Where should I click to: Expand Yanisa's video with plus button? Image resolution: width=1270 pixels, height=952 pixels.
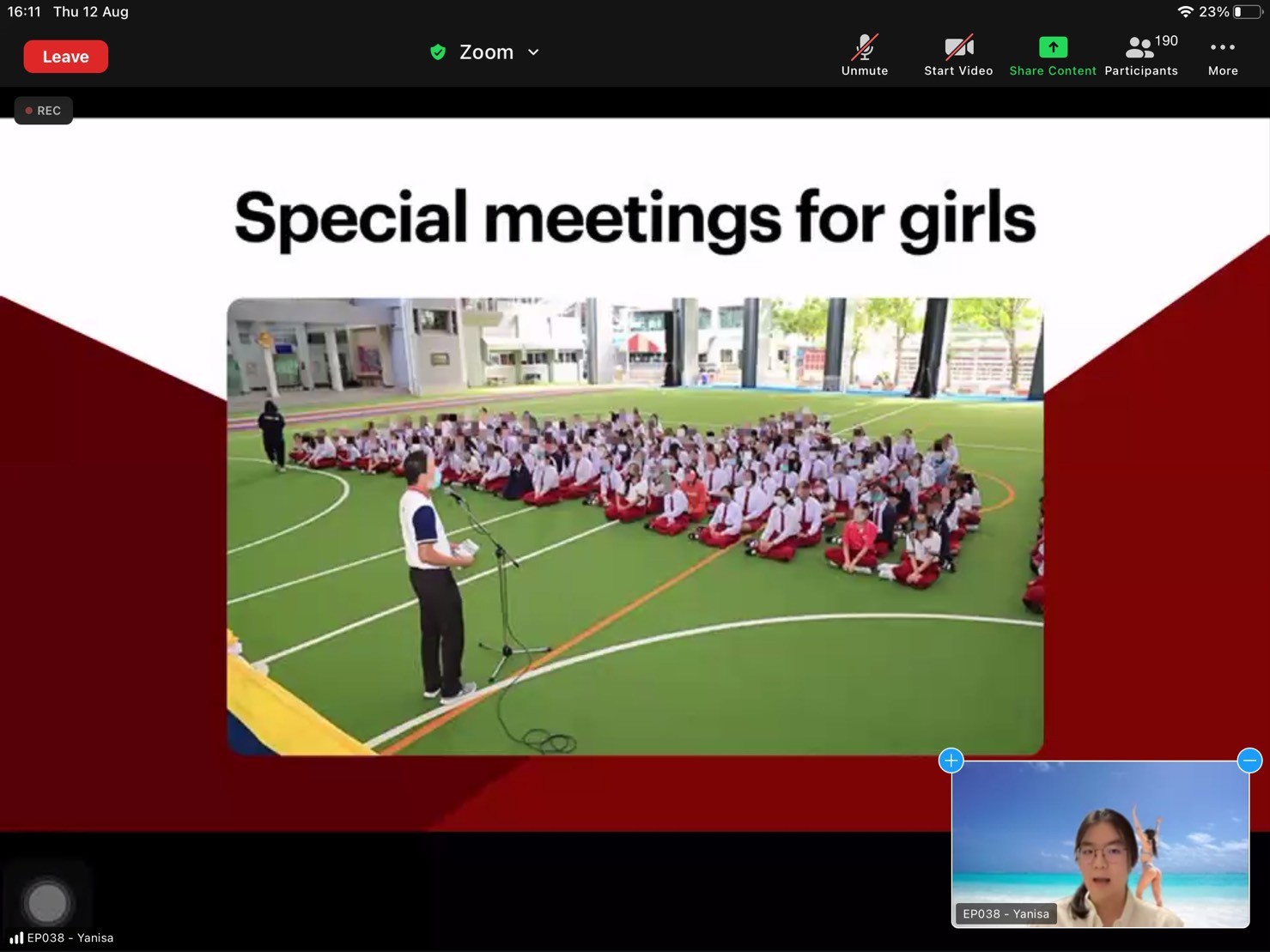(x=951, y=761)
